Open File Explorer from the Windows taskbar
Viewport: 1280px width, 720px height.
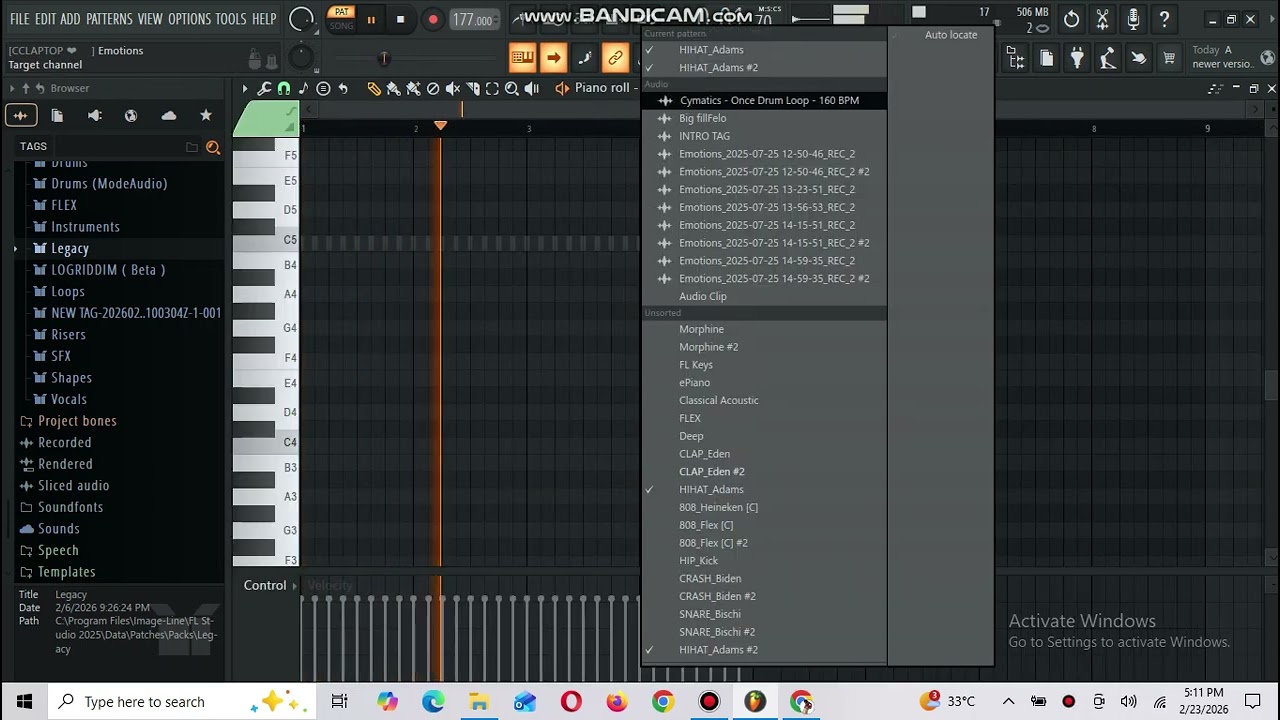point(479,702)
